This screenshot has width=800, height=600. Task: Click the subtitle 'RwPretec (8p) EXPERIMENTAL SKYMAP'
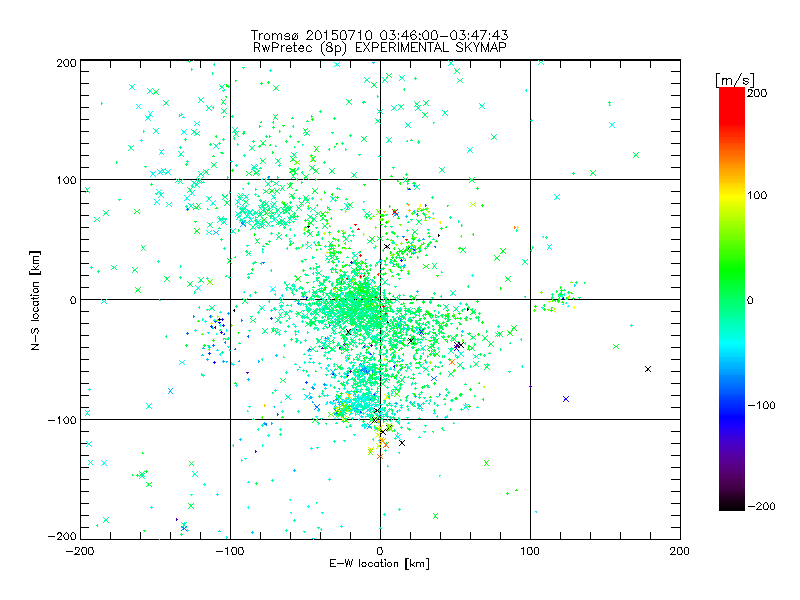(380, 48)
